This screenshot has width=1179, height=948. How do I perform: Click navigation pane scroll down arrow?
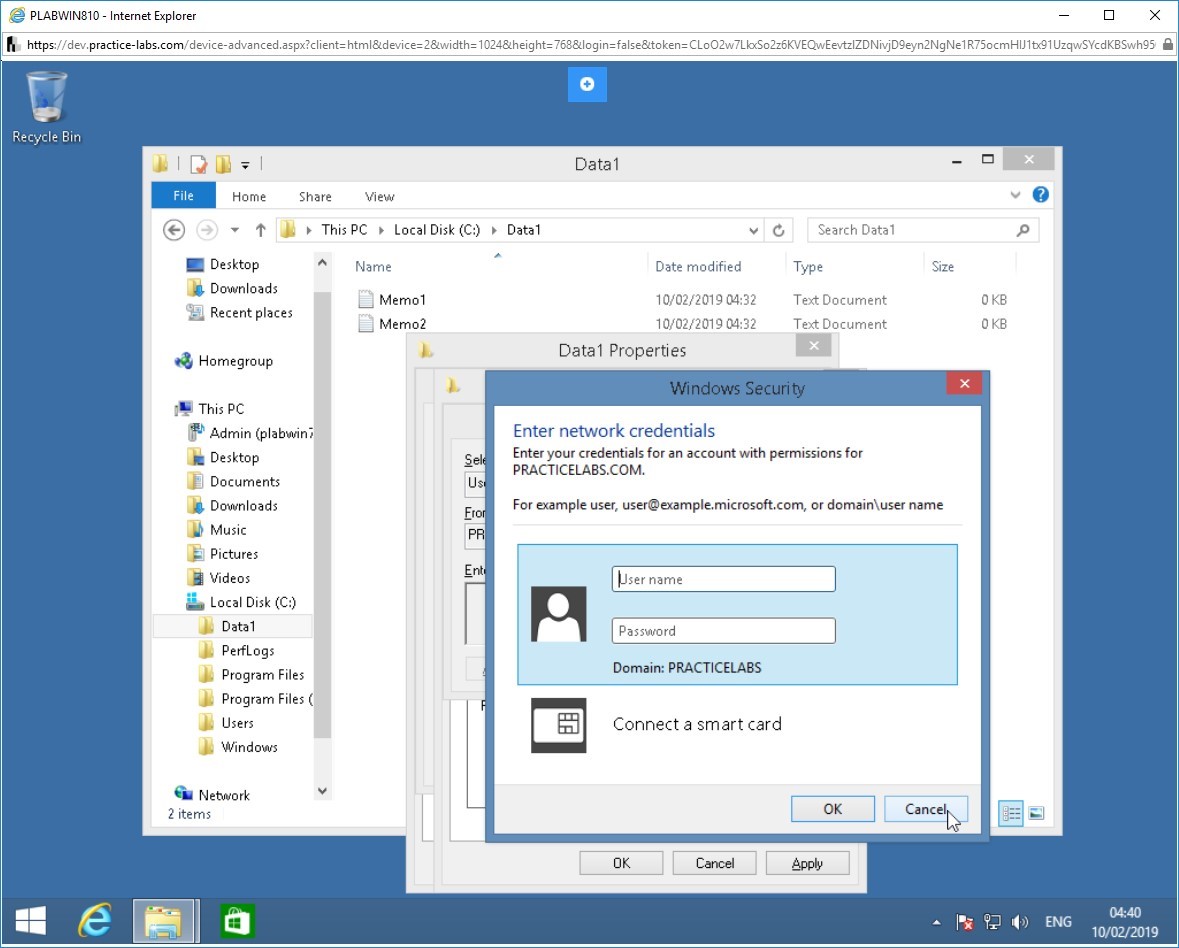322,791
